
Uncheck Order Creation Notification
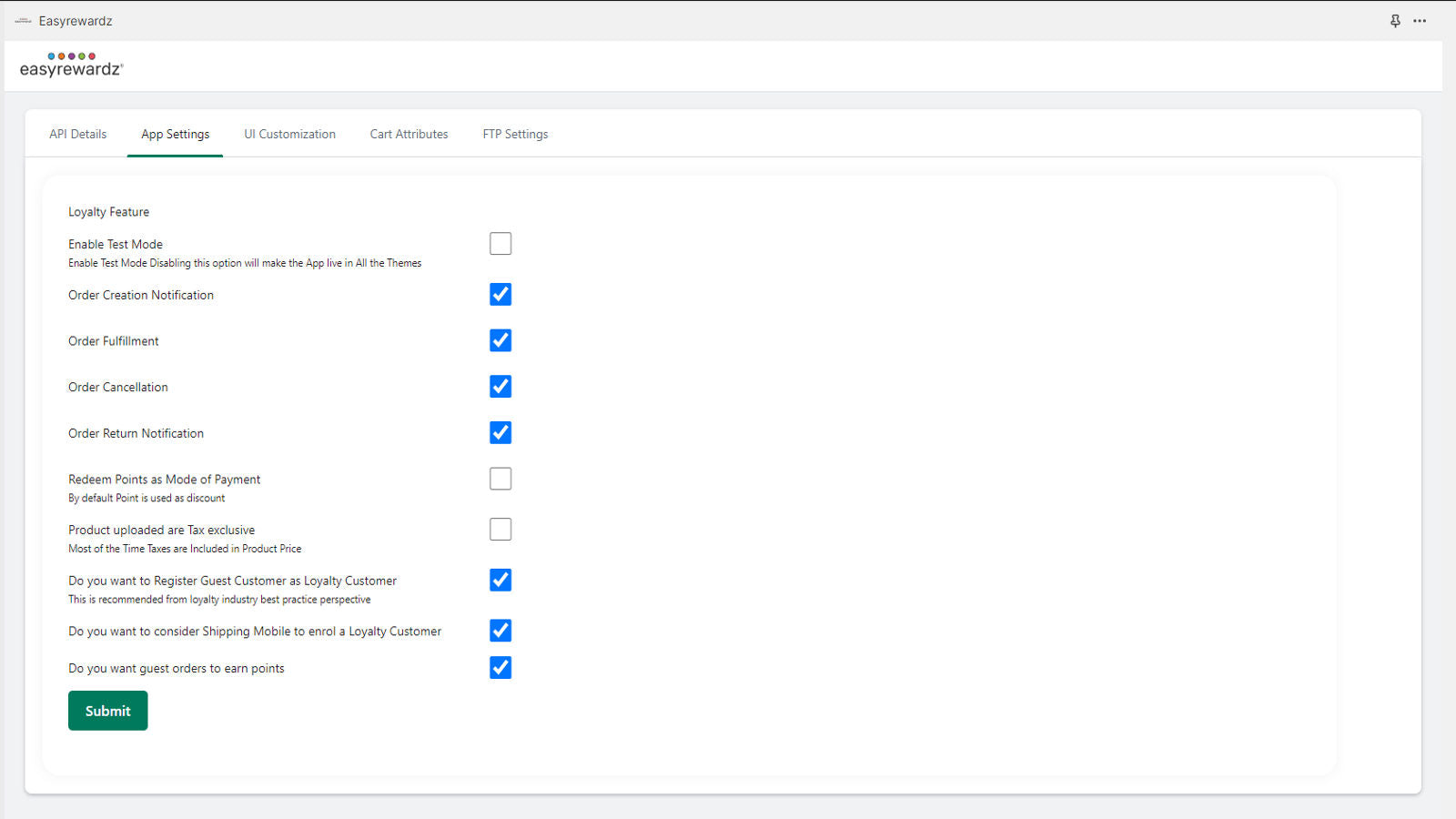tap(500, 295)
